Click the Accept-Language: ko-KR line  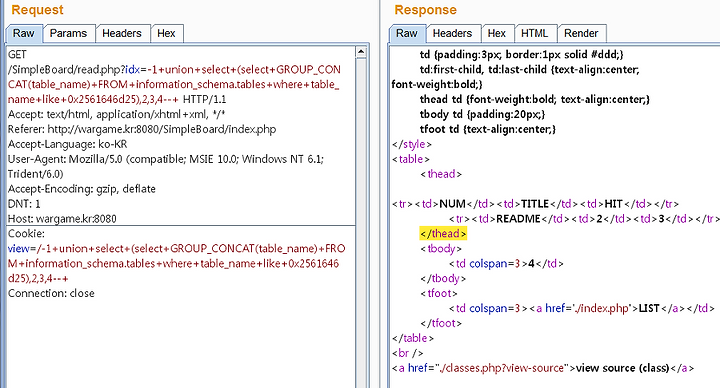(x=68, y=144)
